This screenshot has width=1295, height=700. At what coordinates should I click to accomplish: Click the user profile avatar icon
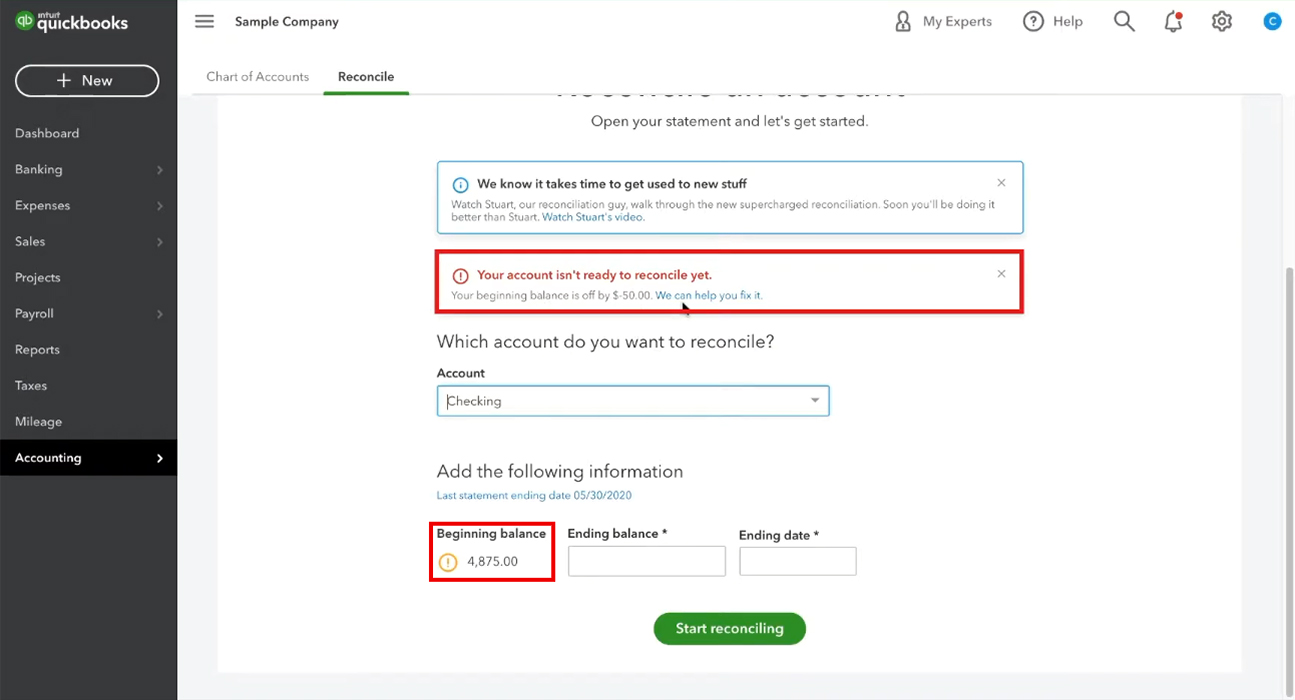(1272, 21)
